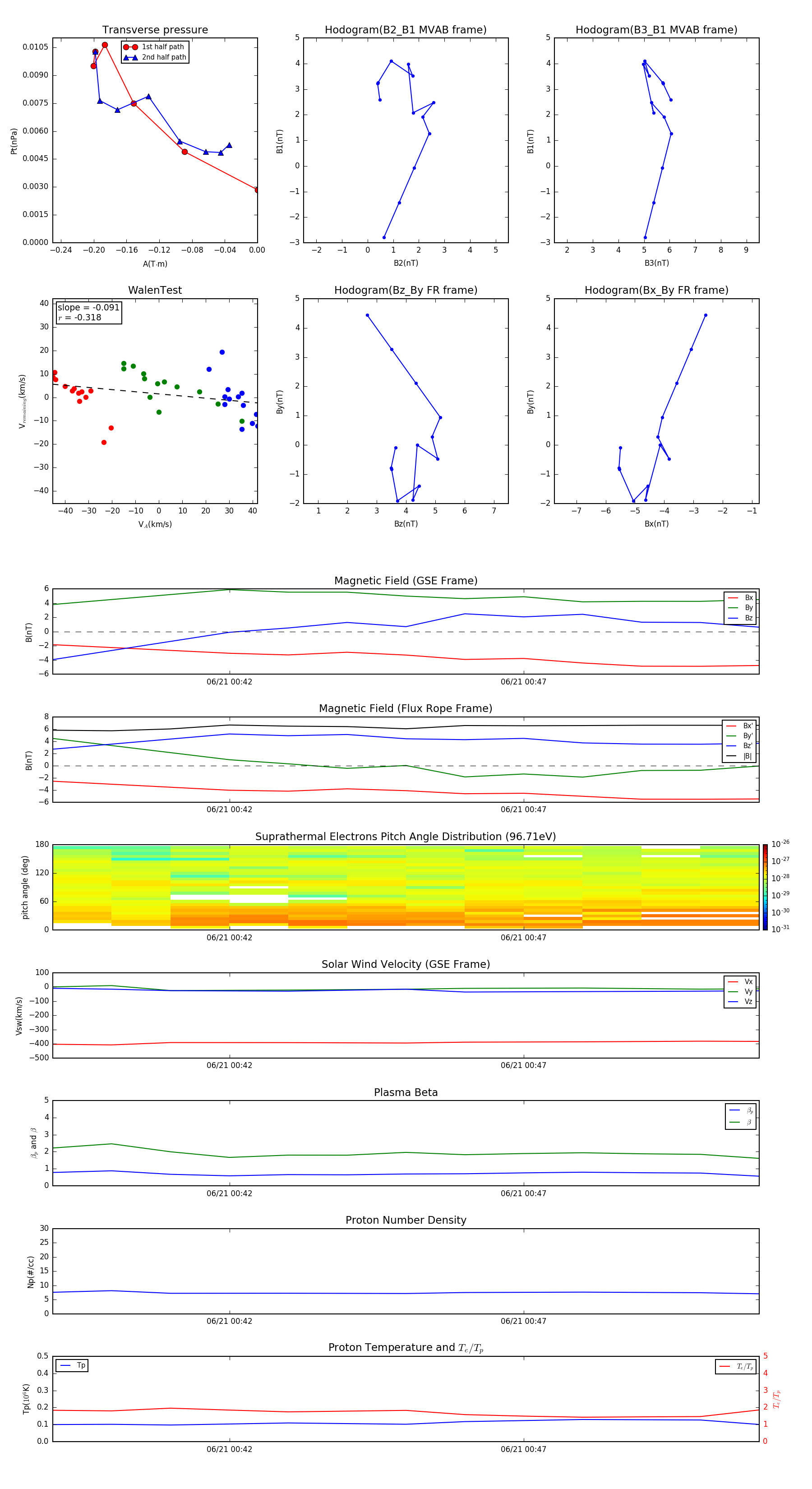Select "Bx'" in the Flux Rope legend

click(739, 726)
